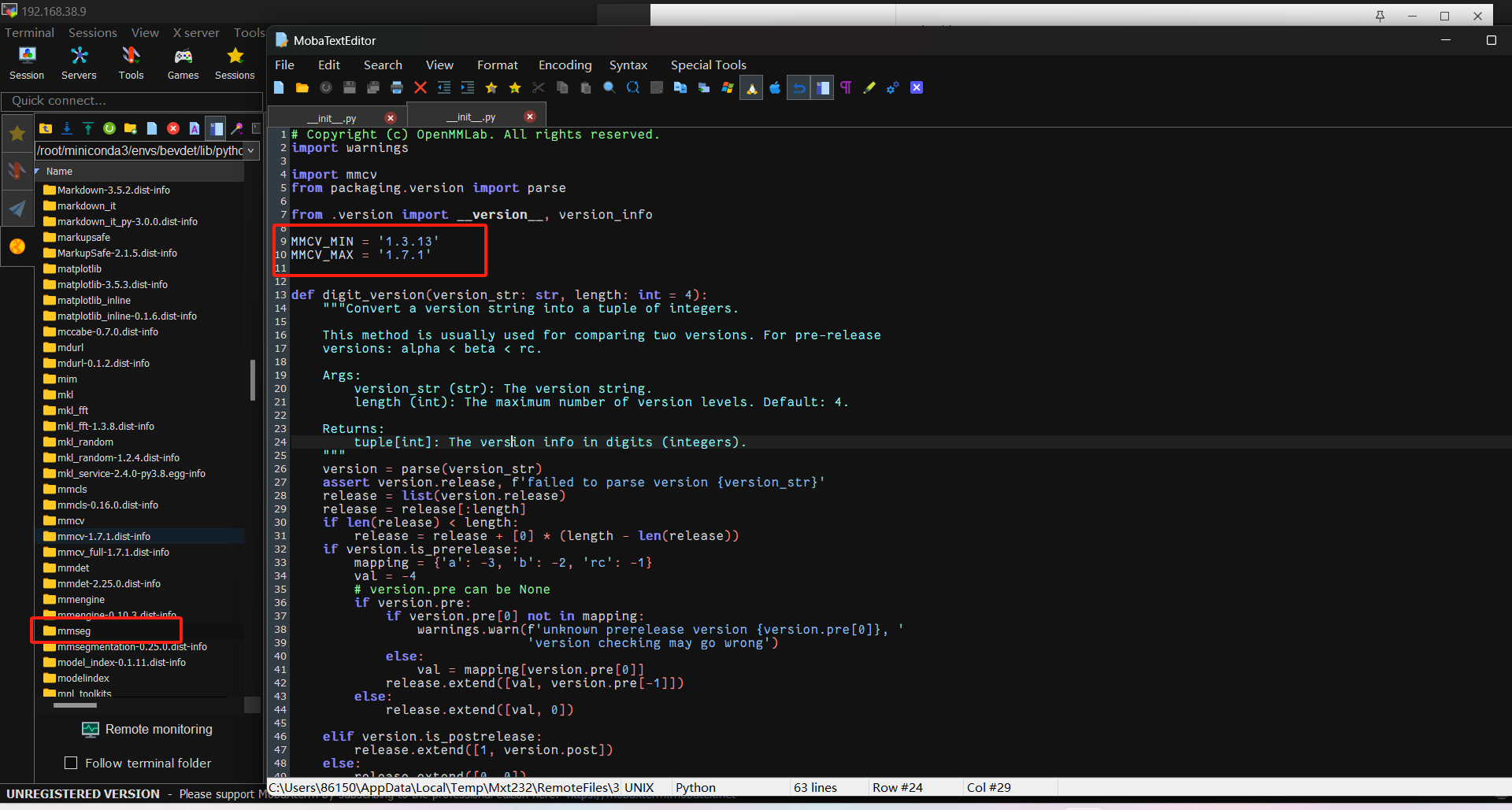This screenshot has width=1512, height=810.
Task: Click the Reload file icon in editor toolbar
Action: pos(326,88)
